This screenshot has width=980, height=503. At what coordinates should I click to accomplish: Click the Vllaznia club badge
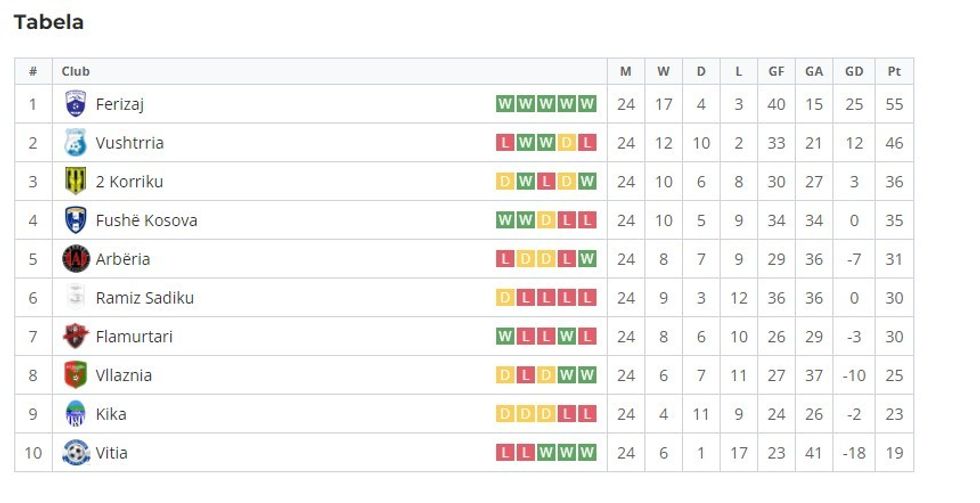pos(75,375)
